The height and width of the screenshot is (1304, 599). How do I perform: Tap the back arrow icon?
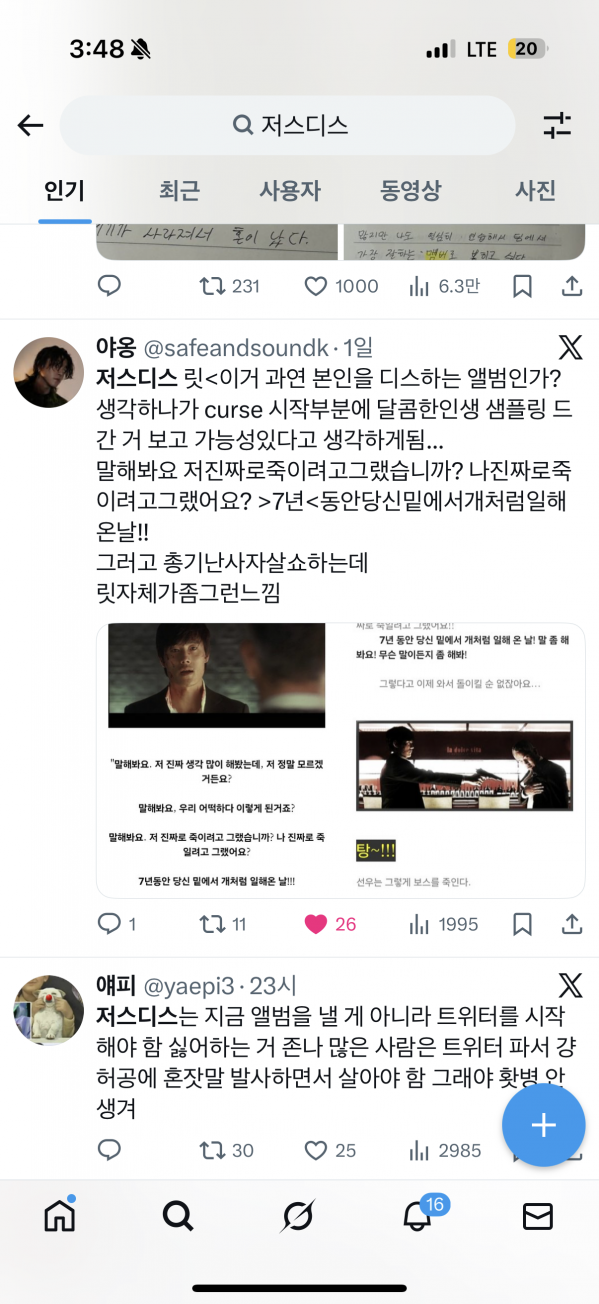[31, 125]
